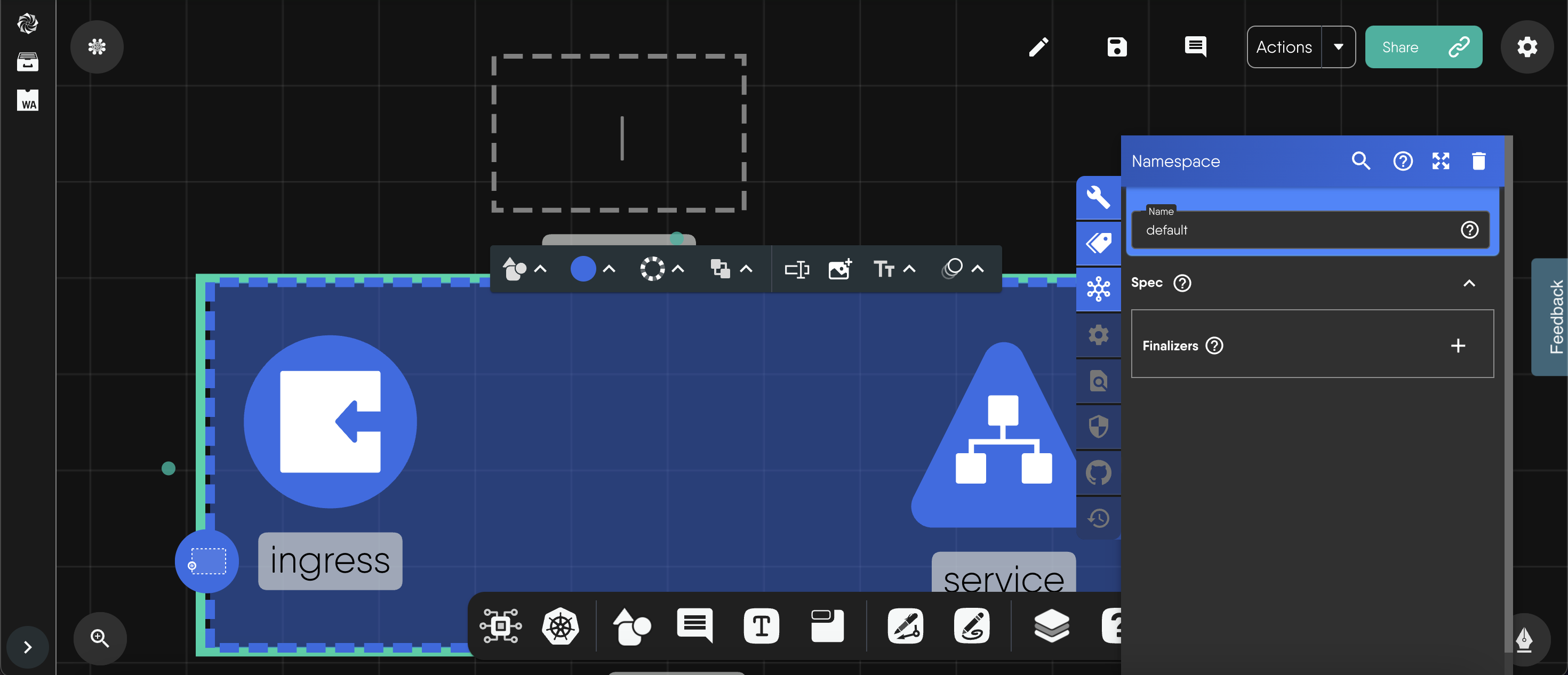The width and height of the screenshot is (1568, 675).
Task: Click the wrench configuration tab
Action: (x=1098, y=197)
